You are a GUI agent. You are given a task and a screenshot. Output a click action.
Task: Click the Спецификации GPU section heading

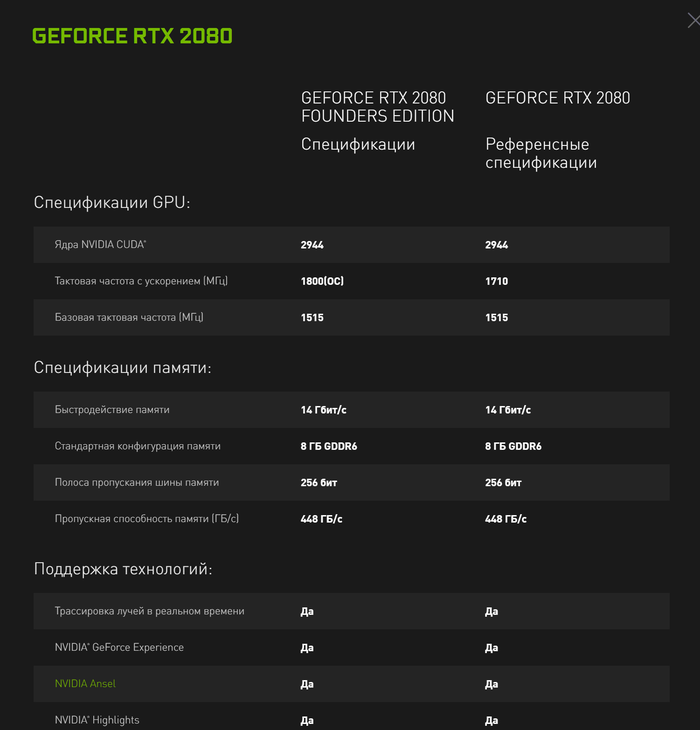click(112, 203)
